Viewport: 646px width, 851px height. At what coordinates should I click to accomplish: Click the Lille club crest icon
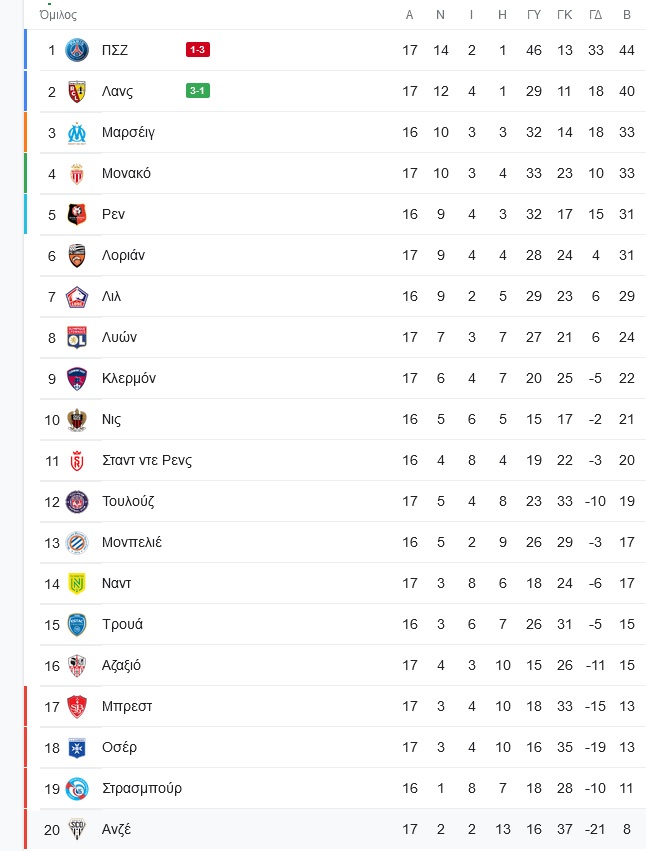(77, 296)
